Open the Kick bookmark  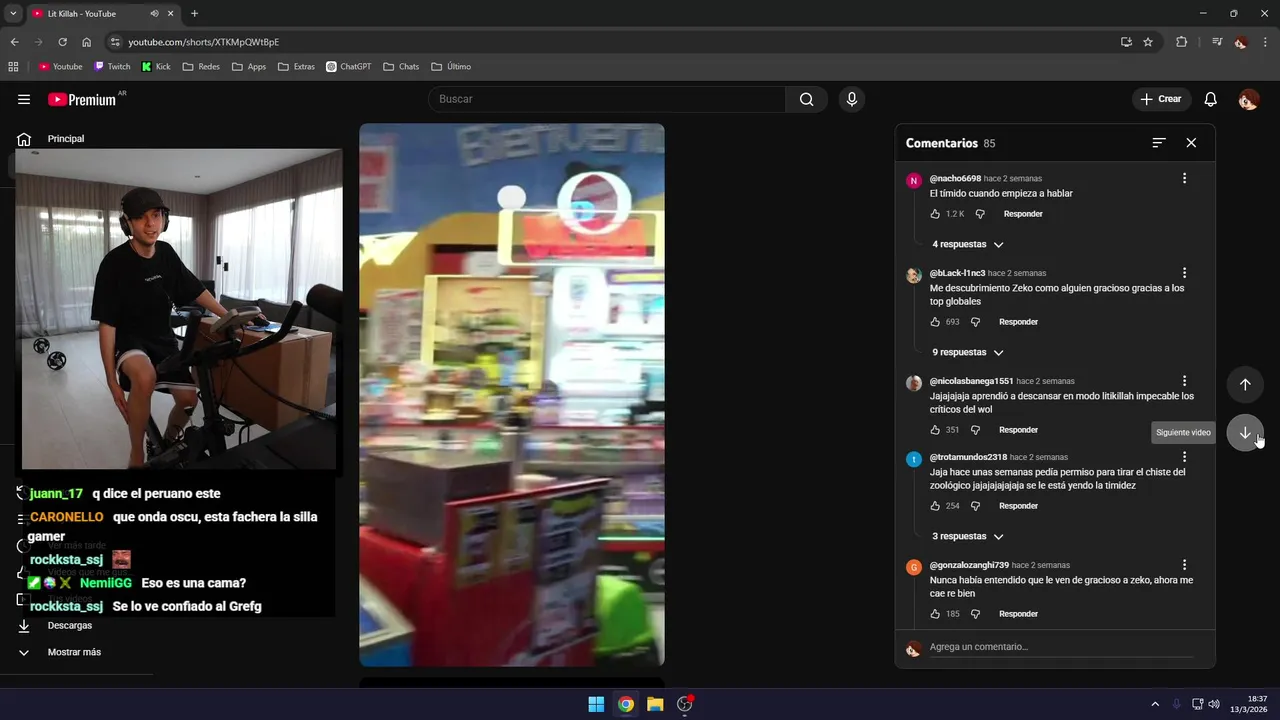[x=156, y=67]
